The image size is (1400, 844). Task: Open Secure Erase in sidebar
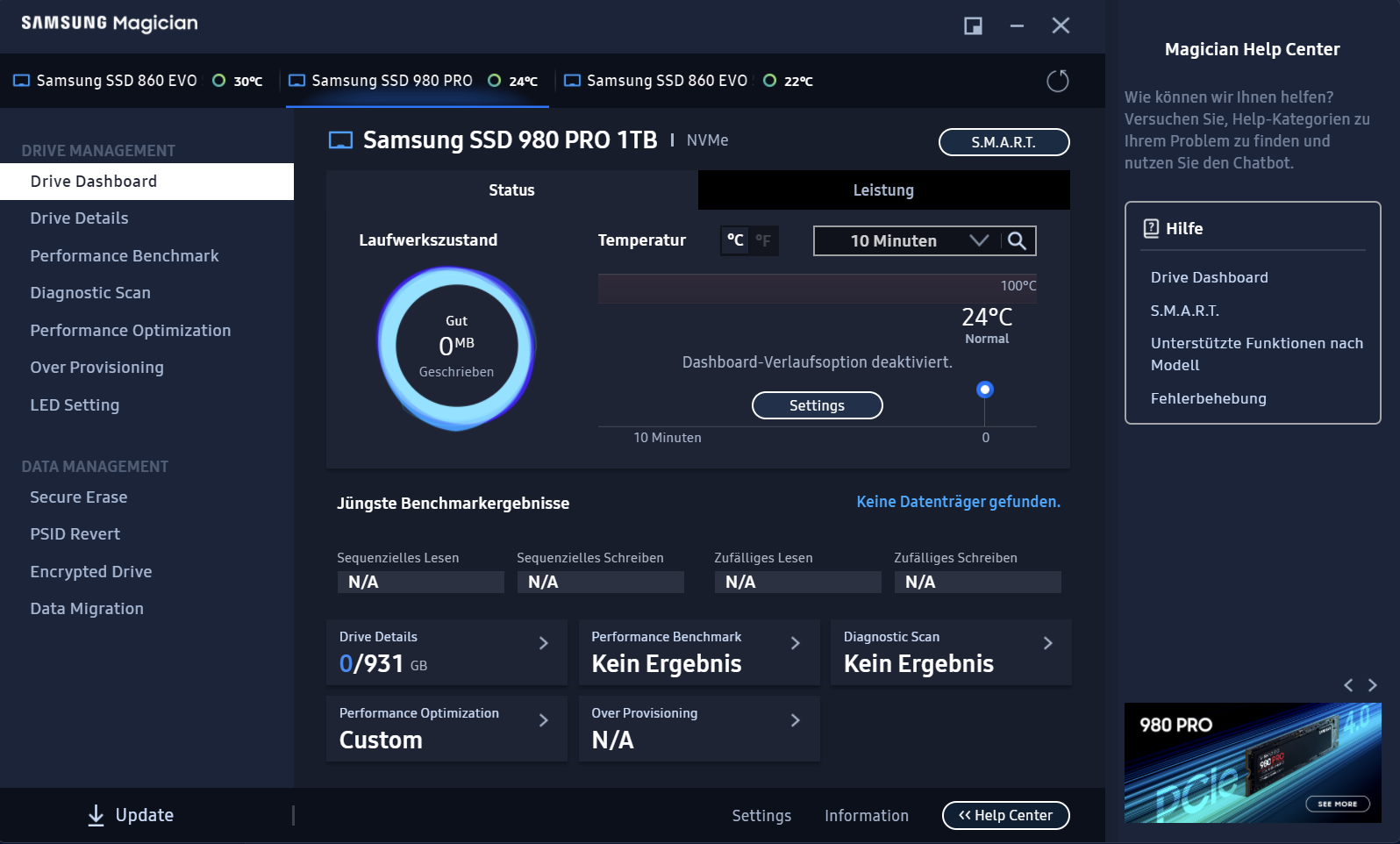pyautogui.click(x=146, y=497)
